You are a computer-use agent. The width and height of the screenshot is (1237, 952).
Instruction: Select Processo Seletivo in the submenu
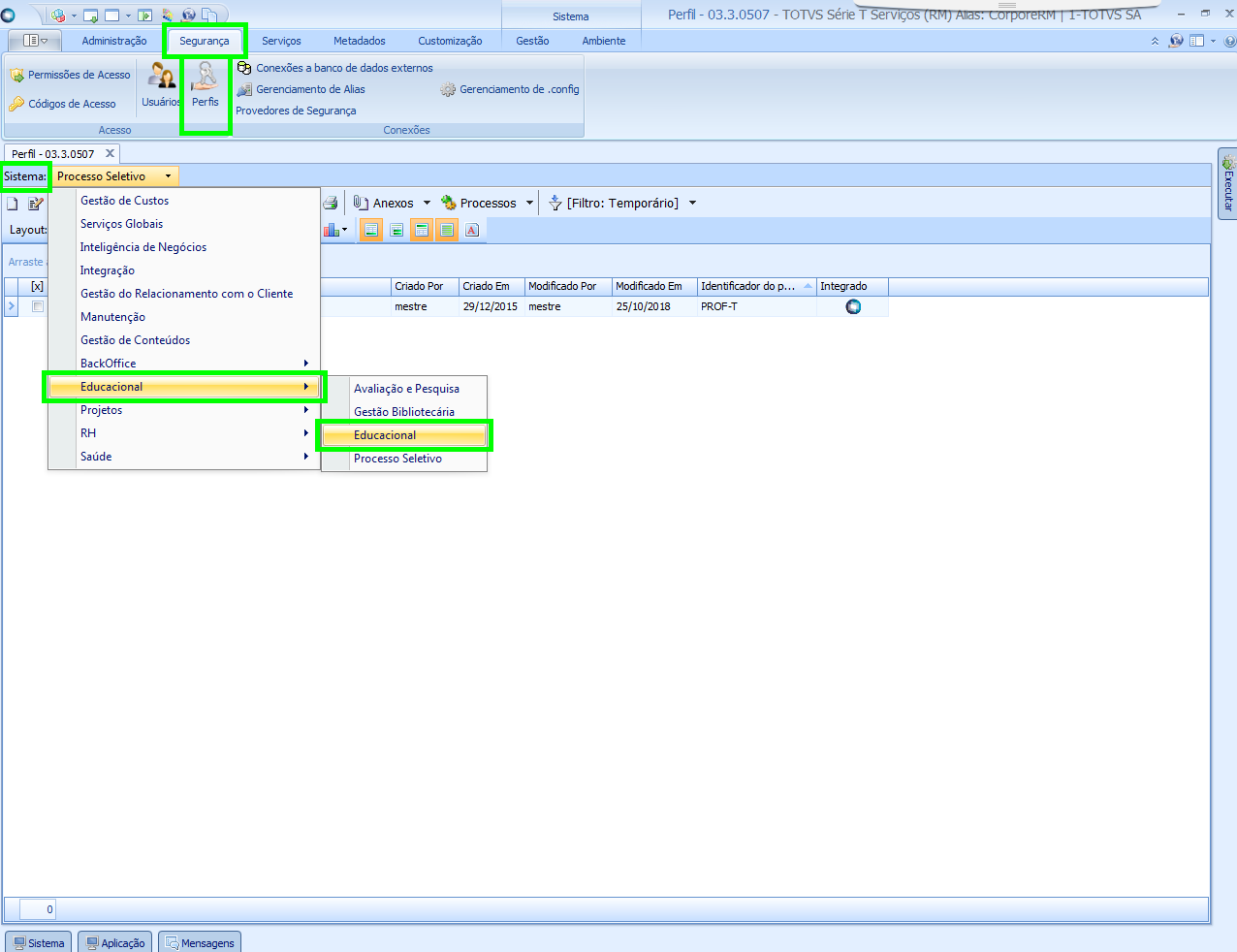[404, 459]
